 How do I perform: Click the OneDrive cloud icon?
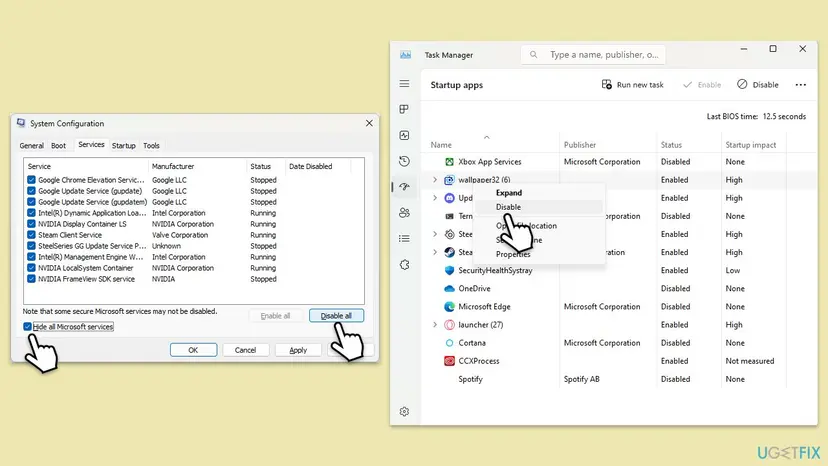[449, 288]
